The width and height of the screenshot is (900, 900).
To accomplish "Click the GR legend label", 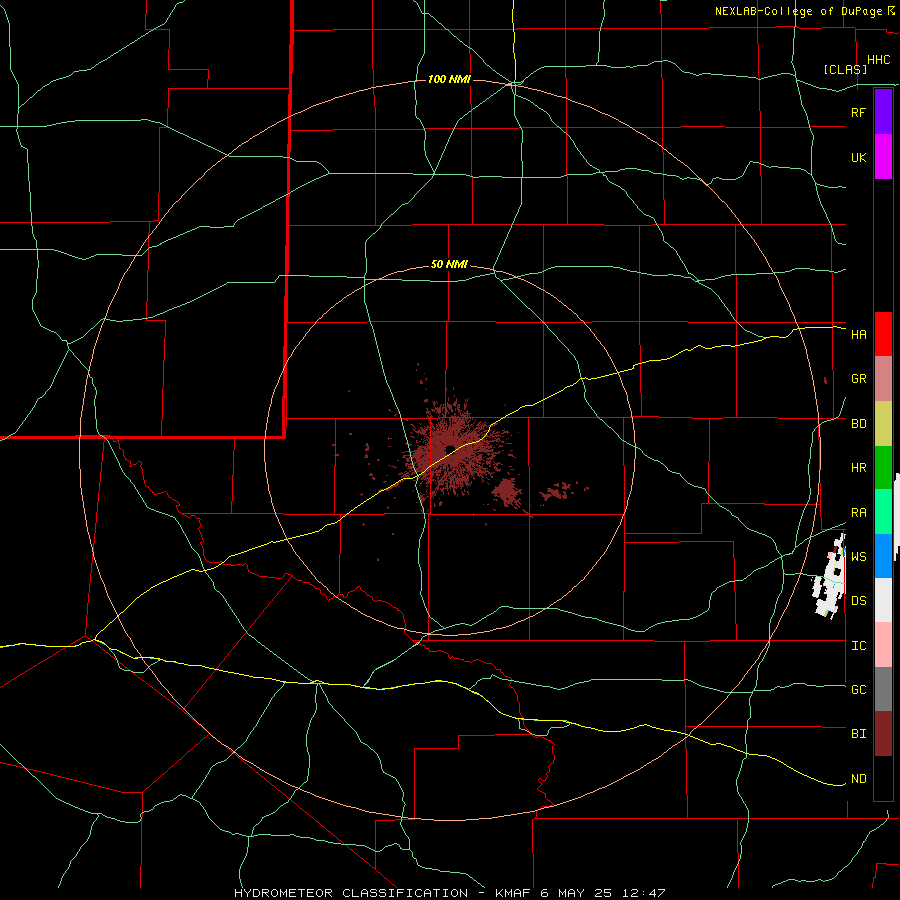I will point(858,379).
